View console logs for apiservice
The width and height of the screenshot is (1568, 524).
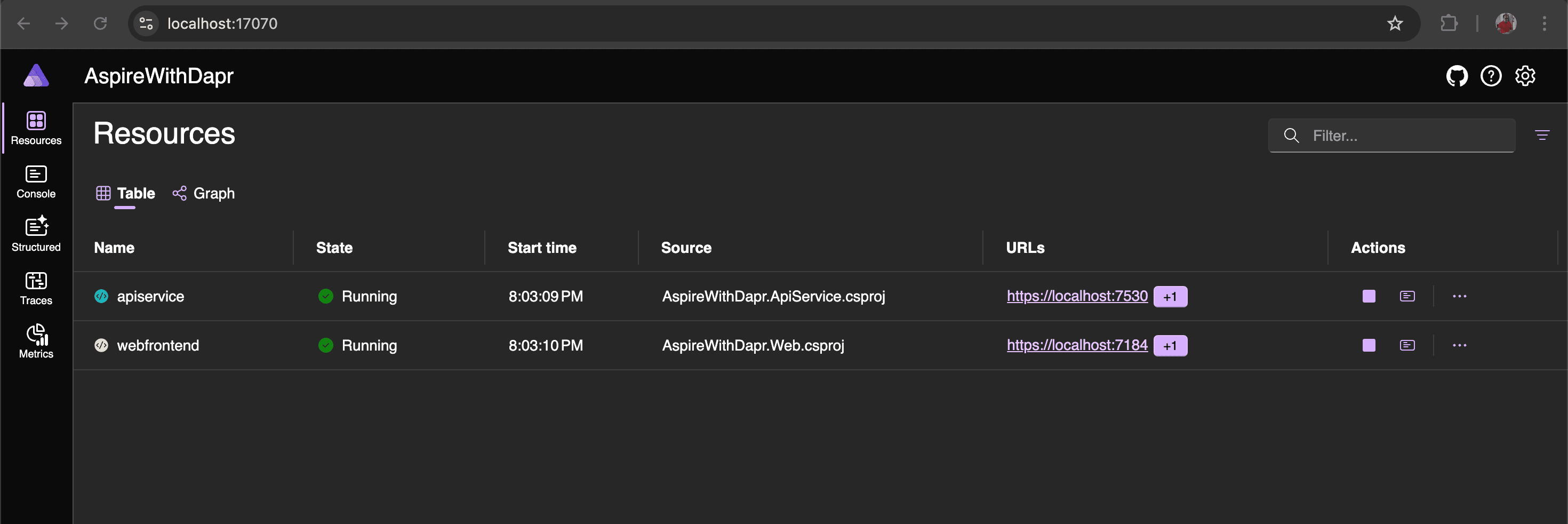pyautogui.click(x=1407, y=296)
